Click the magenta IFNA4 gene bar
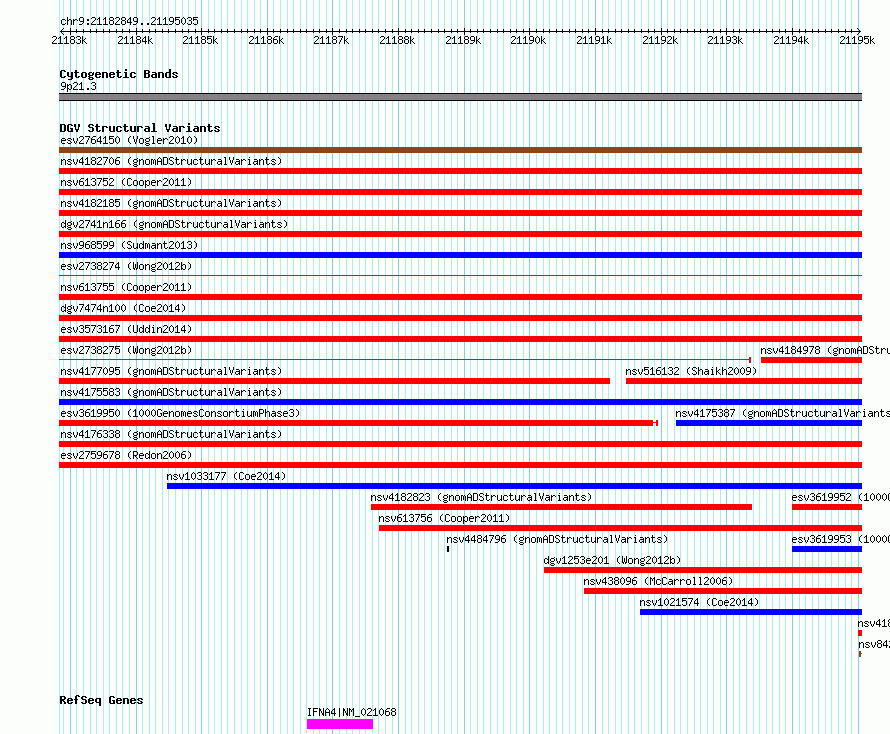Viewport: 890px width, 734px height. tap(339, 724)
